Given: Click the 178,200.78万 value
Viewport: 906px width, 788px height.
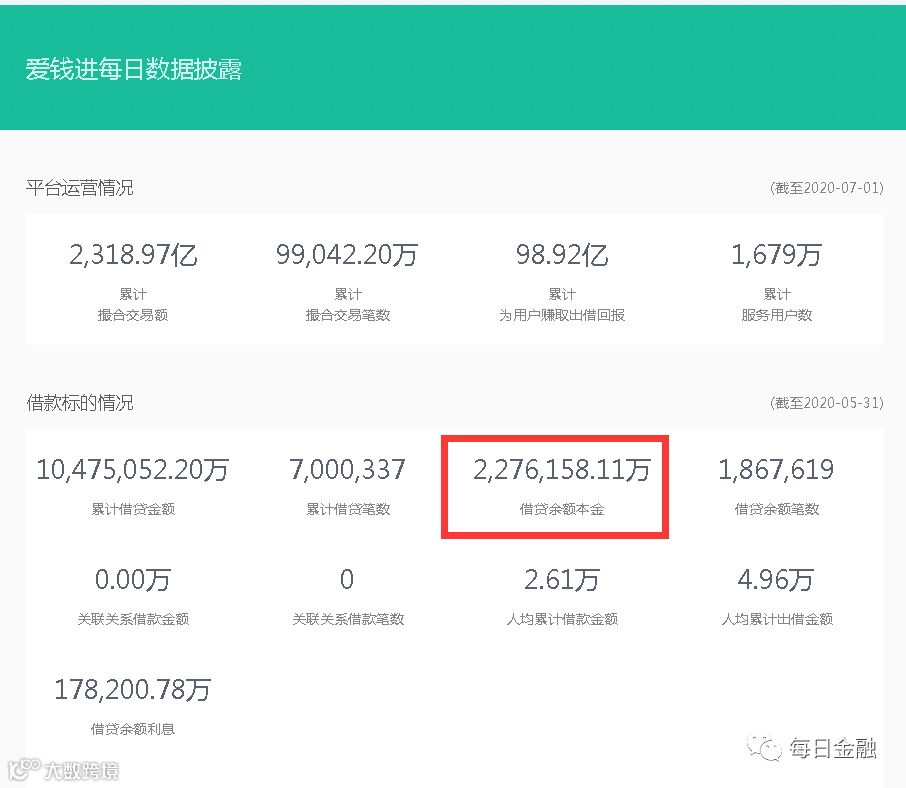Looking at the screenshot, I should pos(133,690).
